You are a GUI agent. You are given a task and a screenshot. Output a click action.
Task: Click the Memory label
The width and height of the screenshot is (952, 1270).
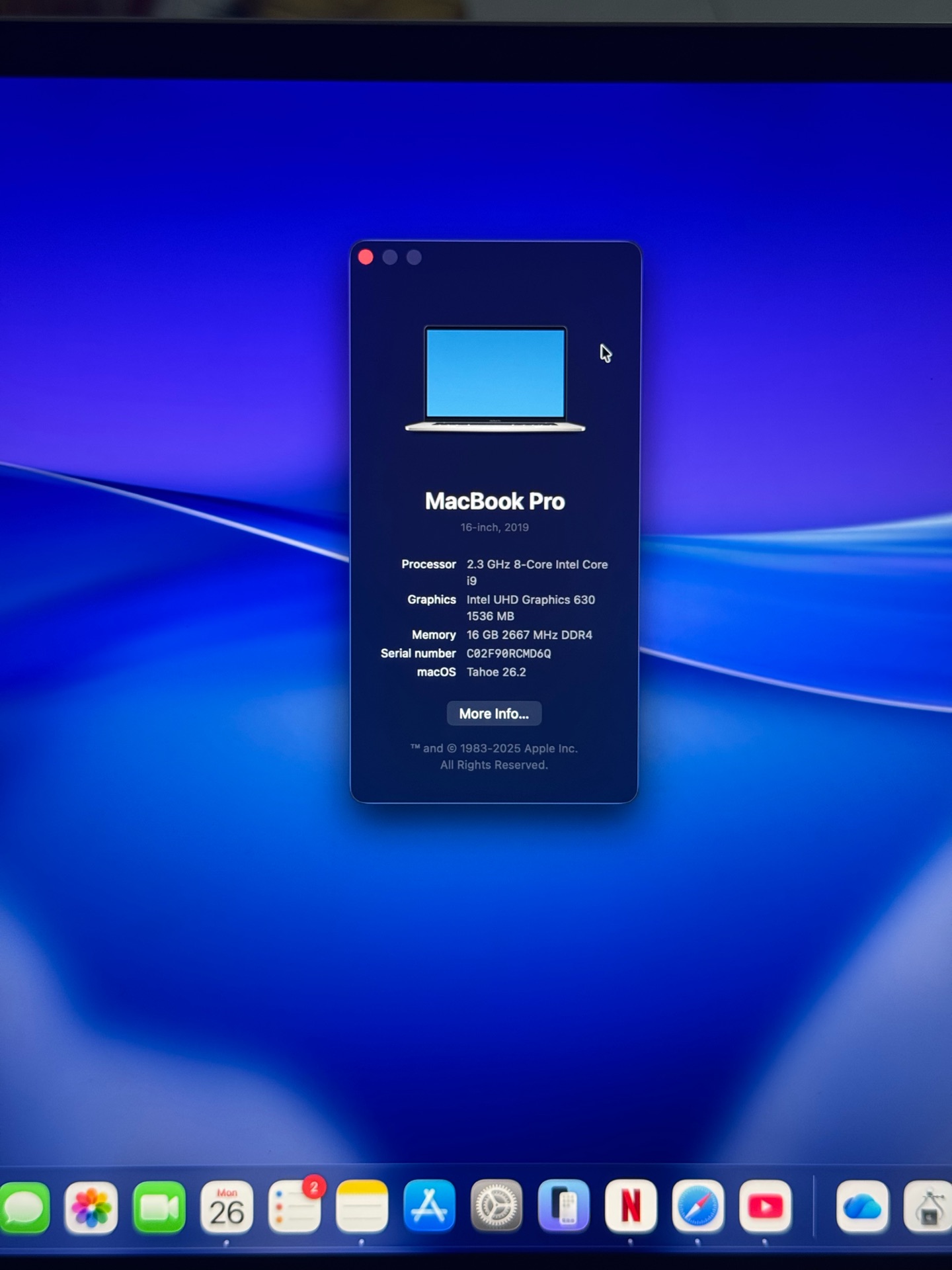click(x=434, y=635)
